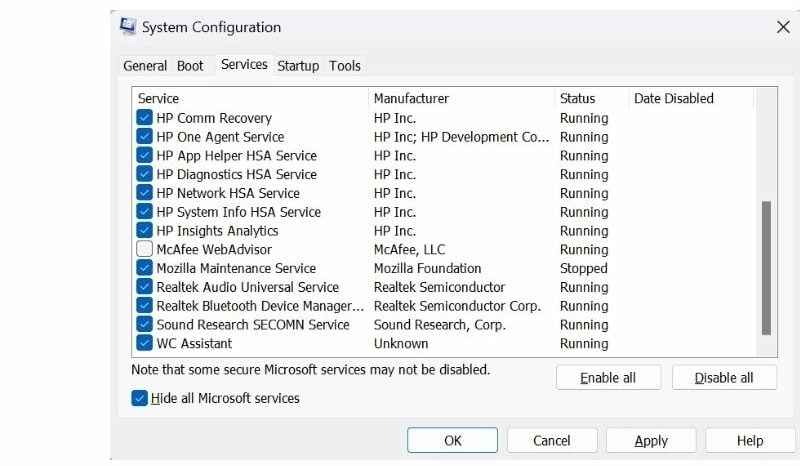The height and width of the screenshot is (466, 800).
Task: Uncheck HP System Info HSA Service
Action: tap(144, 212)
